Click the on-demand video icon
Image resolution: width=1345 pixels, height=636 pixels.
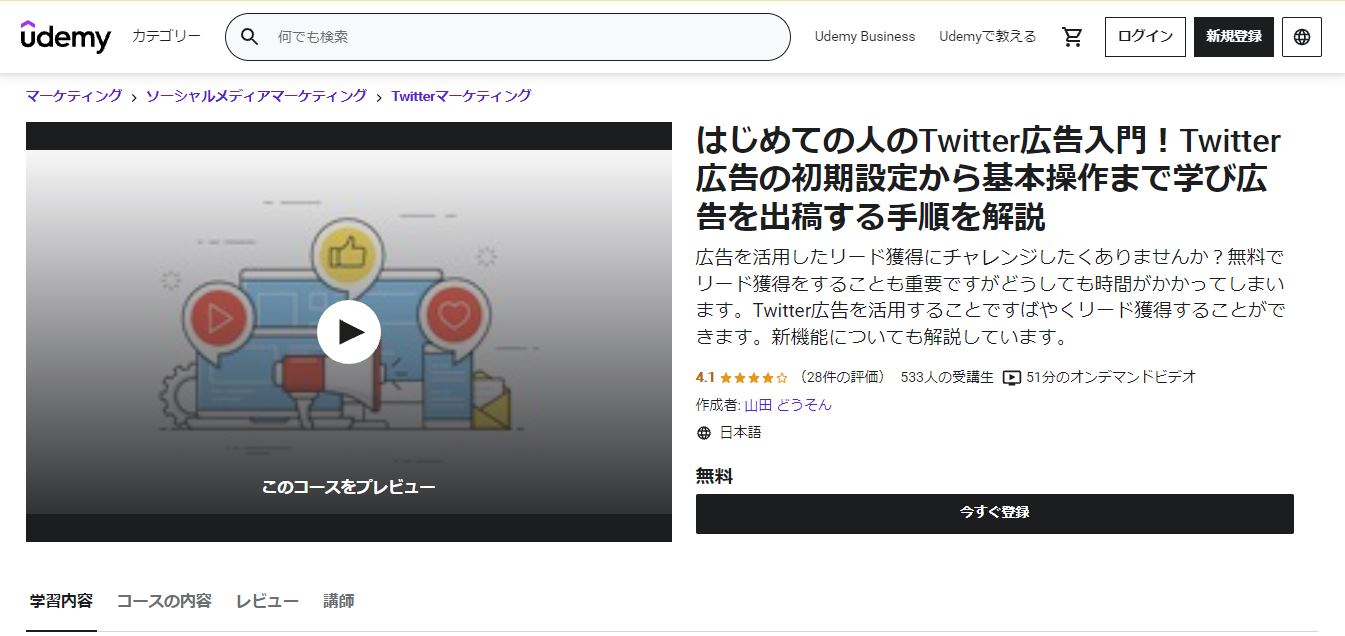coord(1012,378)
